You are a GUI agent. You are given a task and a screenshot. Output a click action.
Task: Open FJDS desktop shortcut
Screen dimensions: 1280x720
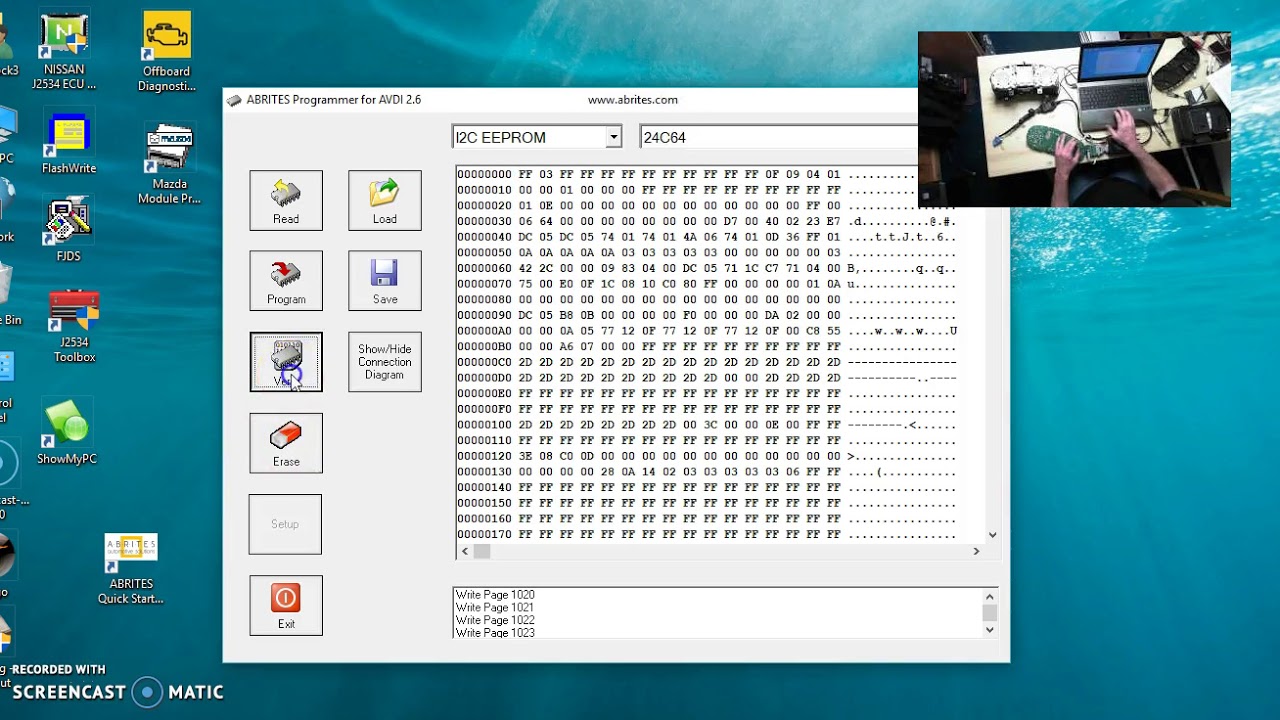click(x=69, y=230)
